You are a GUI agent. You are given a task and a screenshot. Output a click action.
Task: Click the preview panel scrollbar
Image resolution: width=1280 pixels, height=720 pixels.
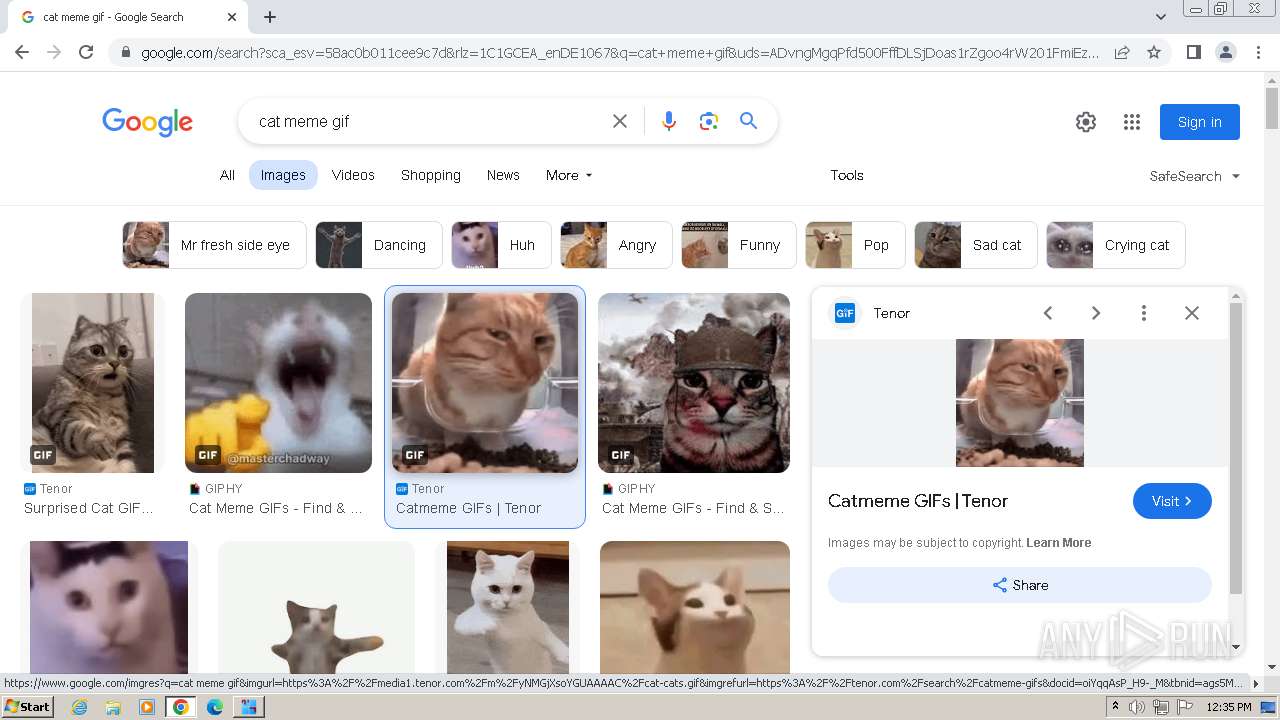click(1236, 448)
